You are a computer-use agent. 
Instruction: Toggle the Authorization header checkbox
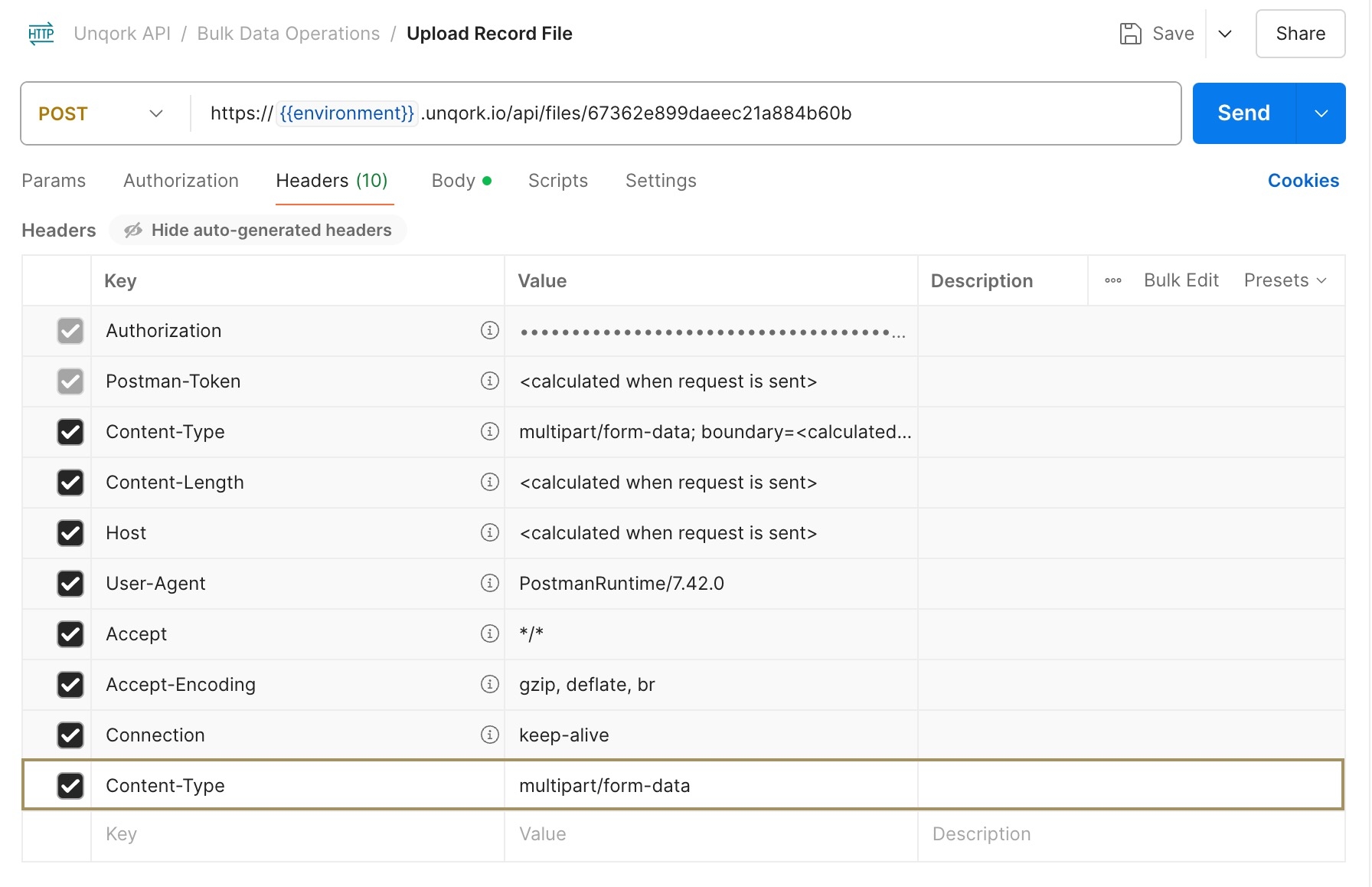[x=70, y=331]
